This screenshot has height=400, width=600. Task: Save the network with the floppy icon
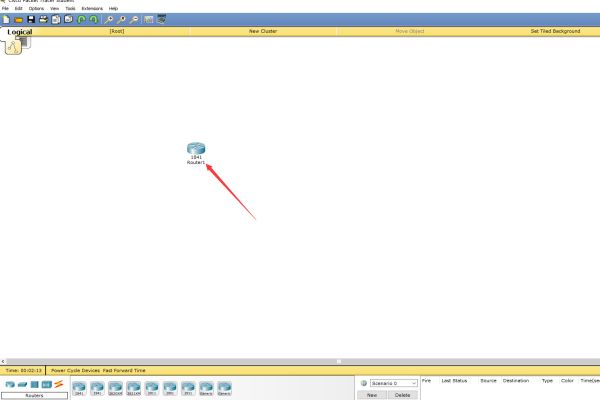click(31, 20)
